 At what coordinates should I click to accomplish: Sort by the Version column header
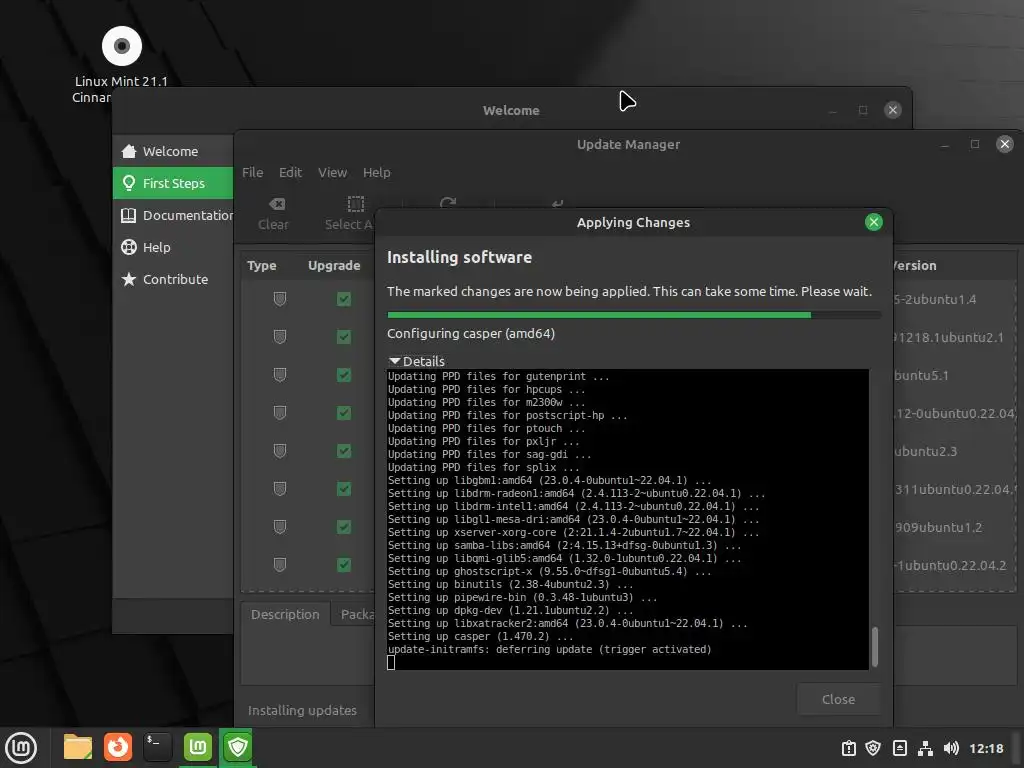point(915,266)
